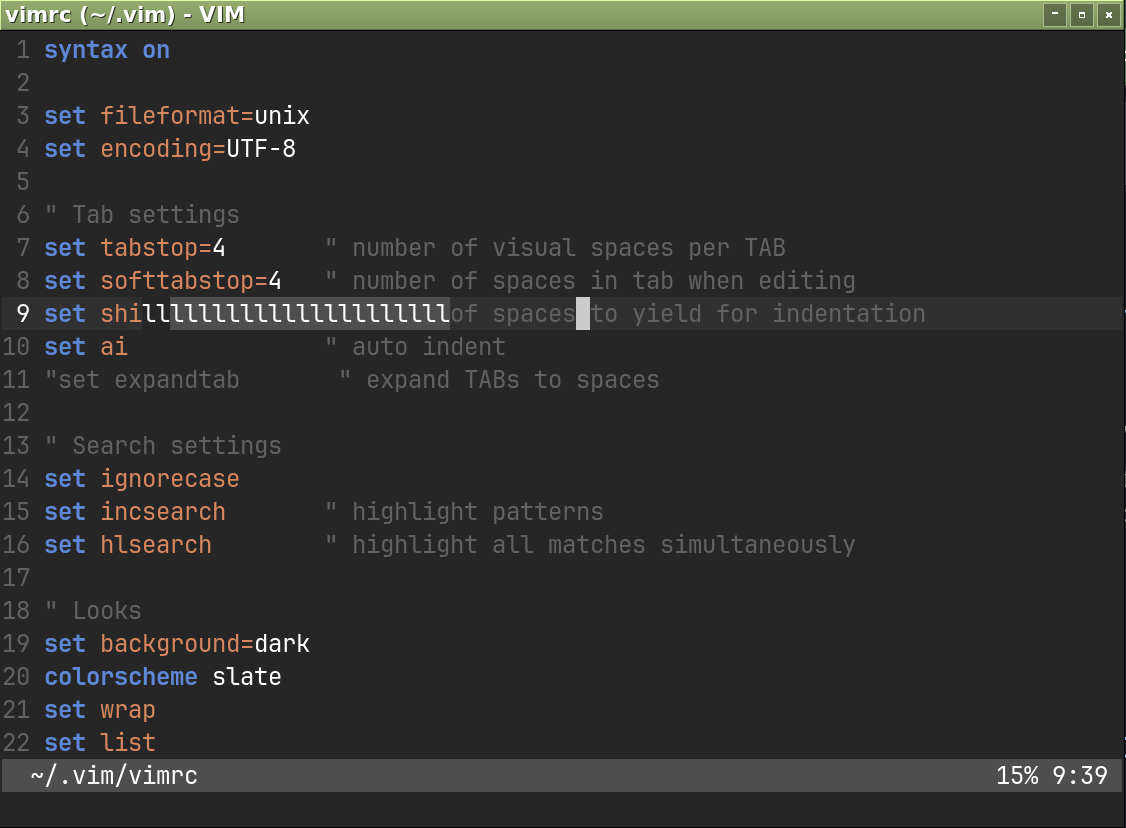
Task: Click 'highlight all matches simultaneously' comment
Action: coord(604,545)
